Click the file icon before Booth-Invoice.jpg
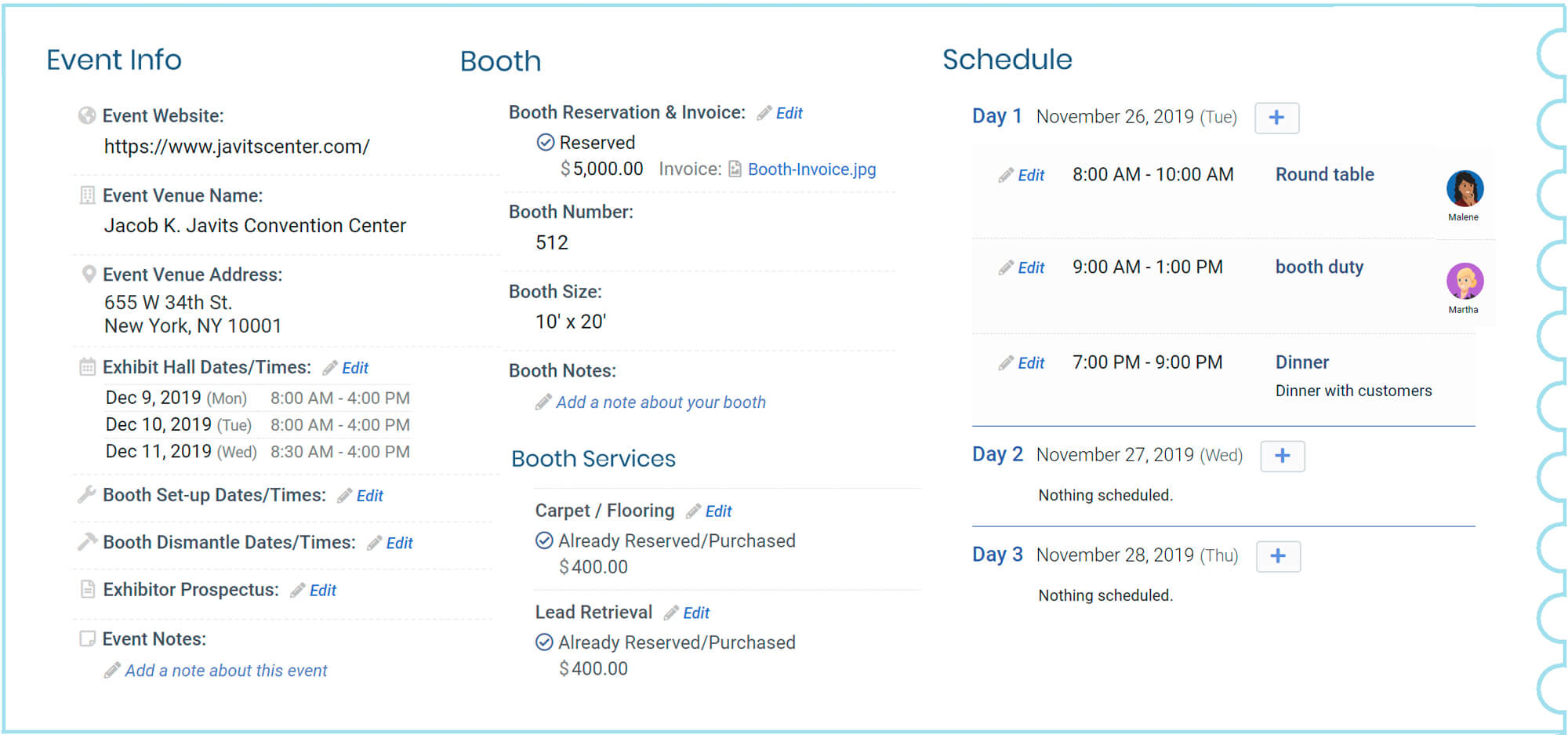This screenshot has height=735, width=1568. pyautogui.click(x=734, y=168)
